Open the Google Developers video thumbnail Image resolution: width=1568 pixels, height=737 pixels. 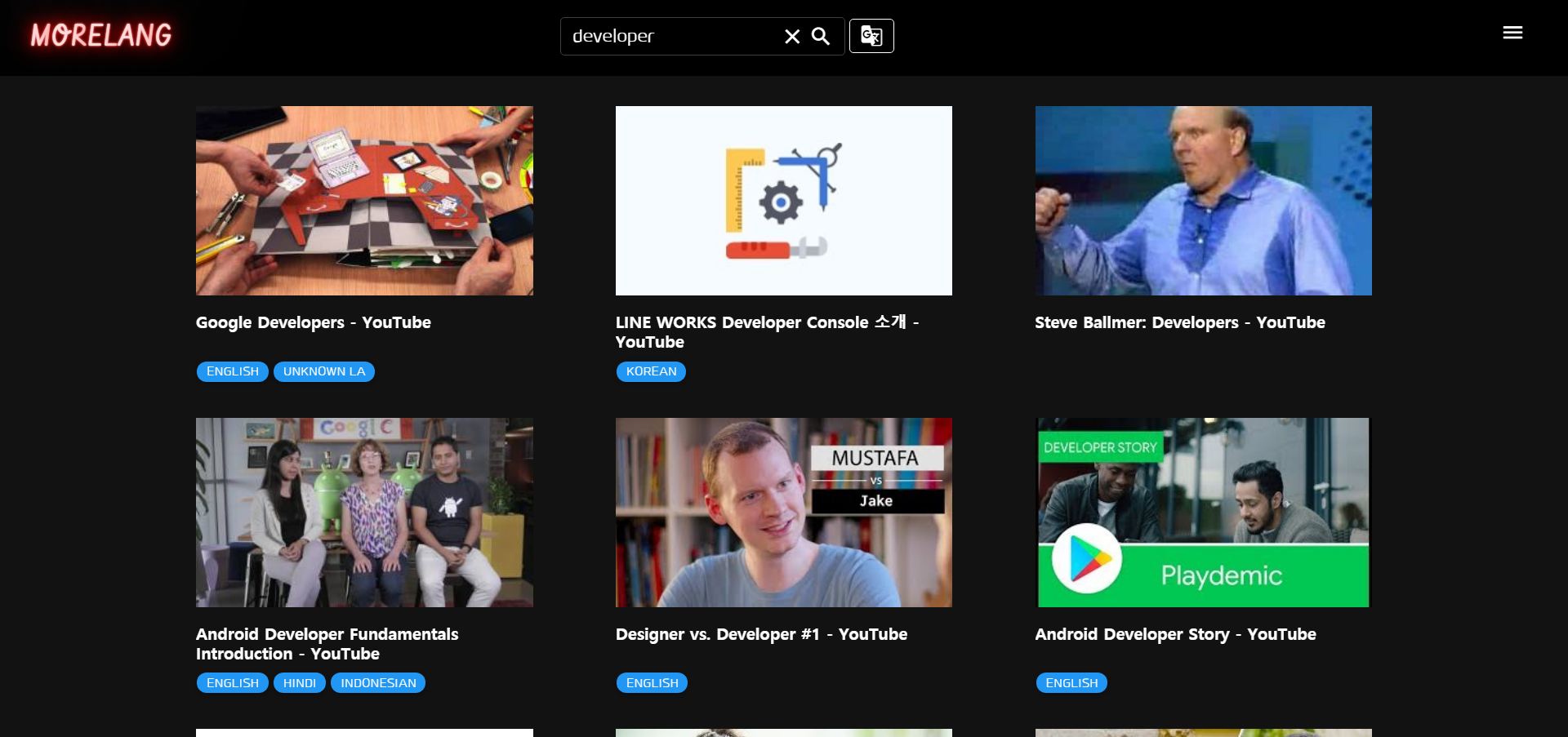364,201
